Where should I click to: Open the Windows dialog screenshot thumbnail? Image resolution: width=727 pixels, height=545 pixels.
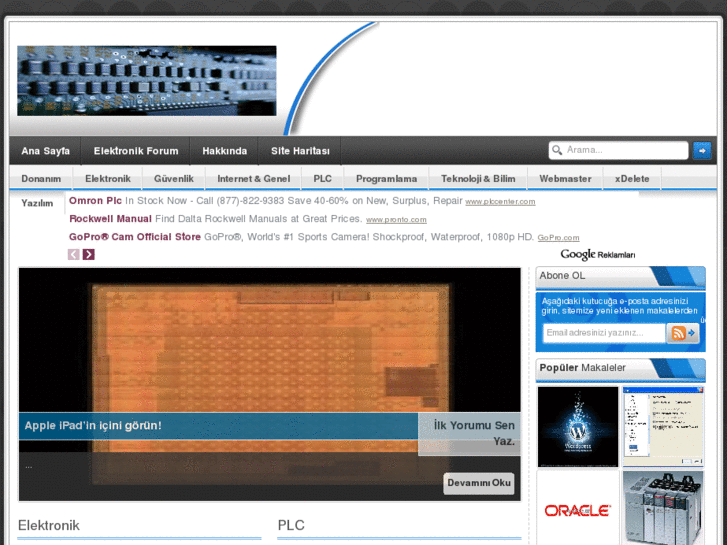[x=663, y=427]
